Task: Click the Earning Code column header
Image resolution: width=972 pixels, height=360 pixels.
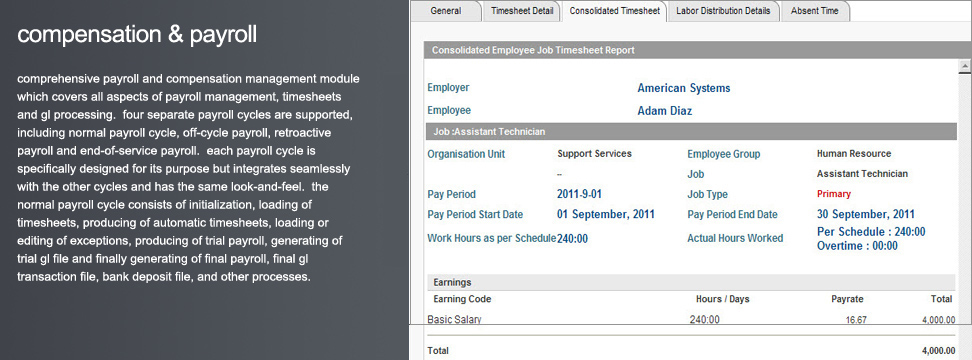Action: tap(462, 299)
